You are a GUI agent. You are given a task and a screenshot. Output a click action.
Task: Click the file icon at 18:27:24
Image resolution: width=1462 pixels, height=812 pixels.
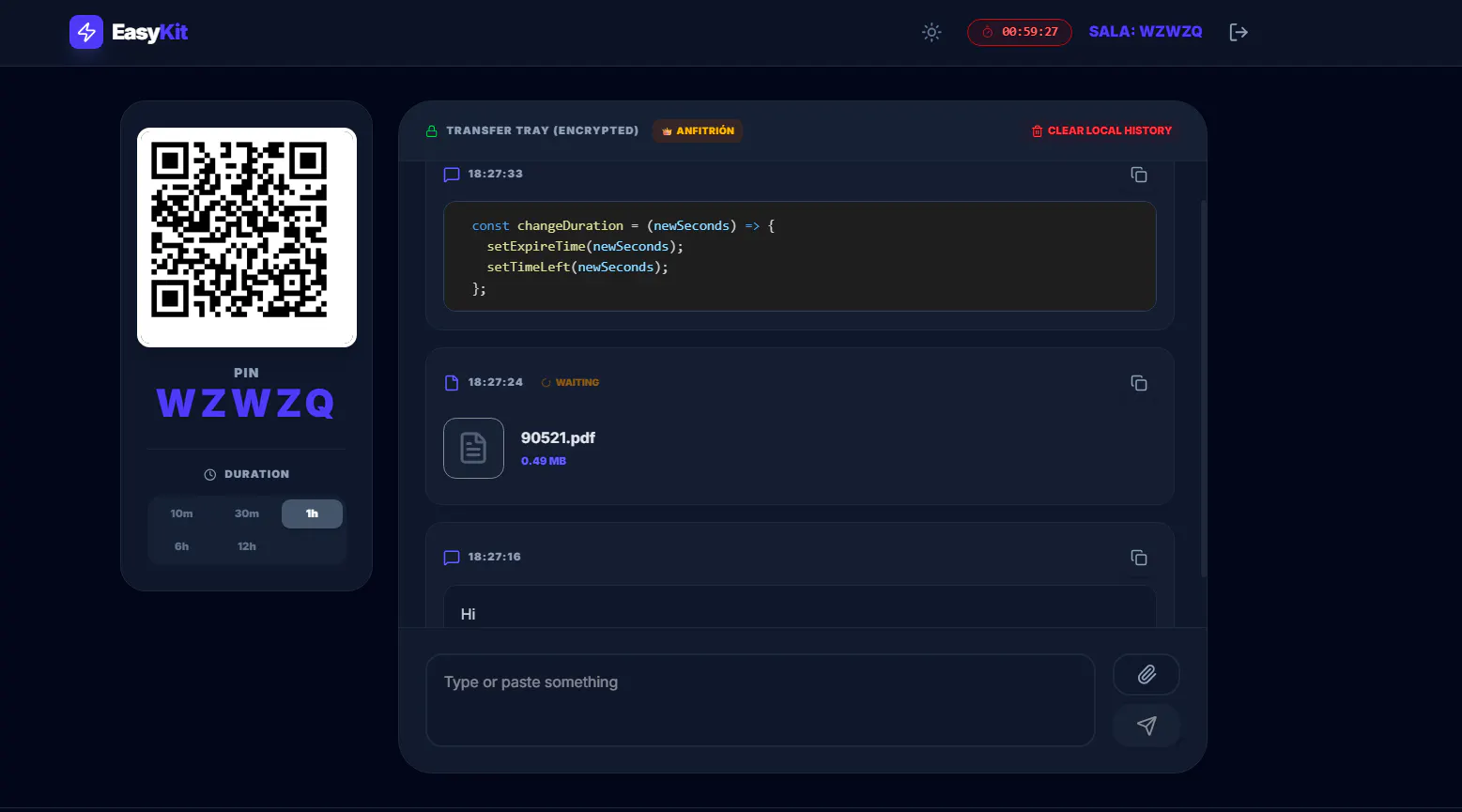pos(452,383)
